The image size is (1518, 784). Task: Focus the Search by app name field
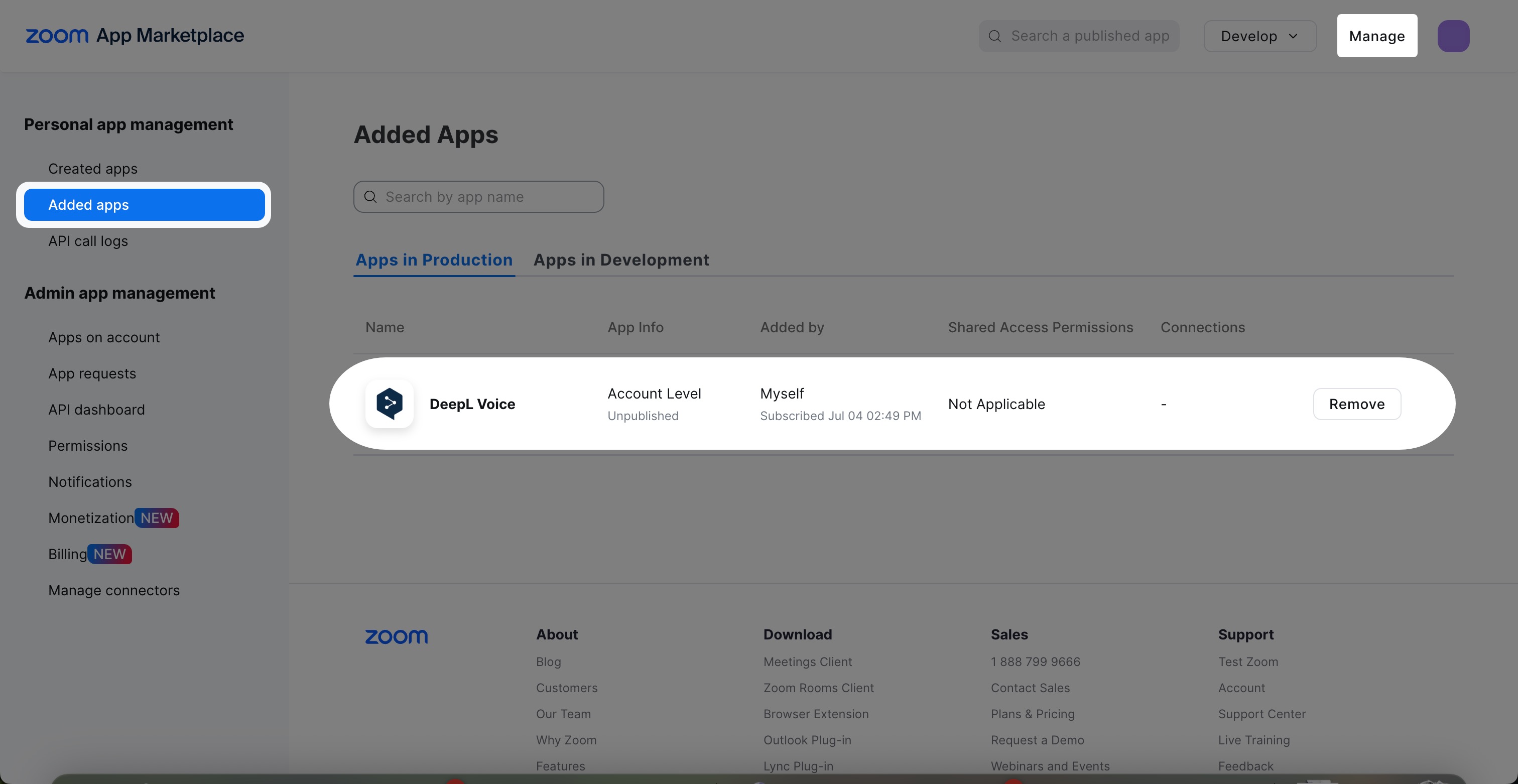tap(489, 197)
